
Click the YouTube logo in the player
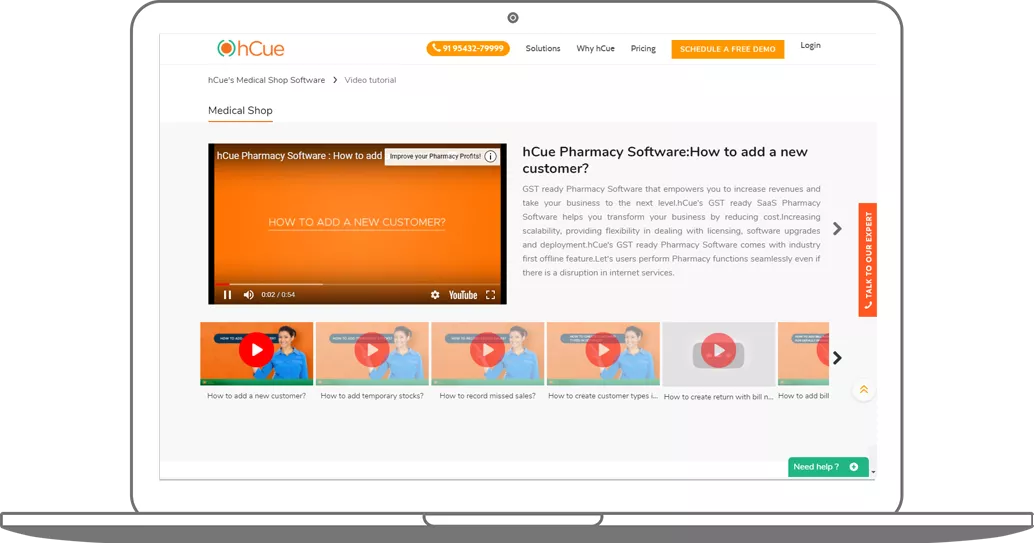tap(463, 295)
